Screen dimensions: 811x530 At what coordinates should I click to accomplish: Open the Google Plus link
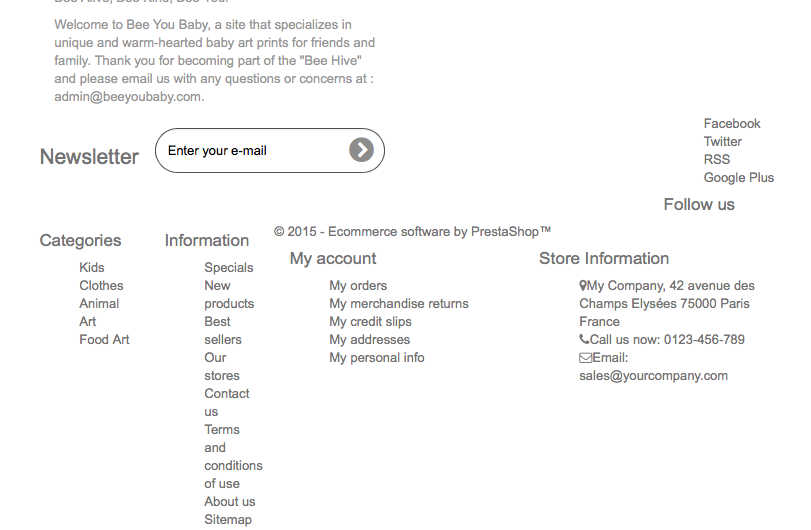[x=738, y=178]
